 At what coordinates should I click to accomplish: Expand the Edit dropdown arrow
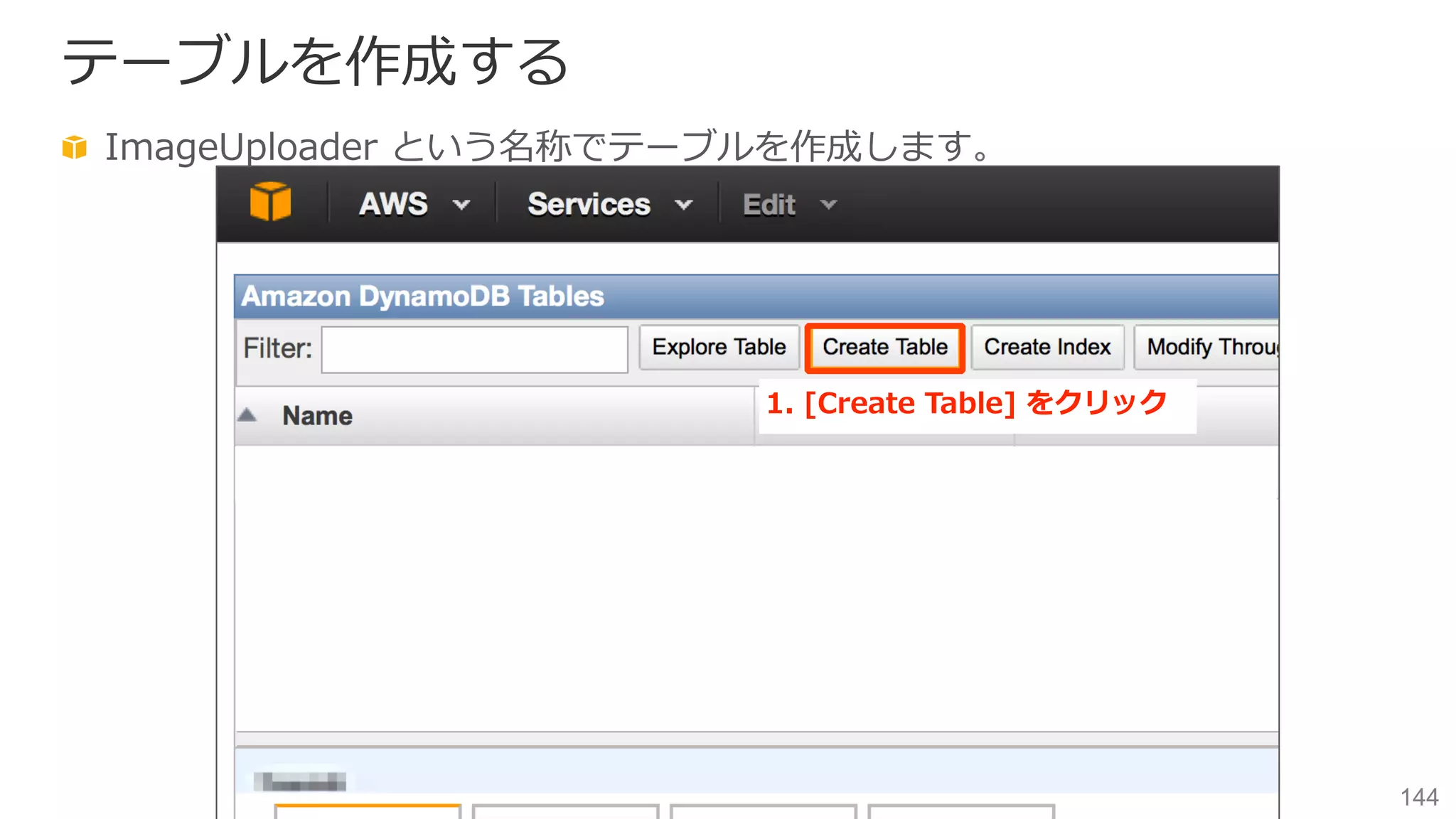coord(828,205)
